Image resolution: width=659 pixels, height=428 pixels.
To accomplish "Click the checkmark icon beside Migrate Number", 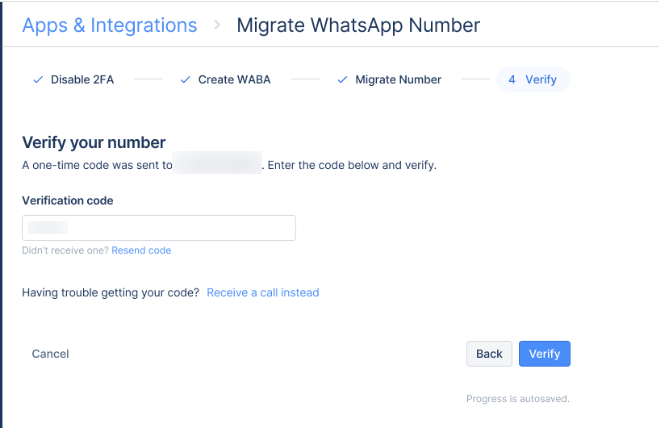I will (343, 79).
